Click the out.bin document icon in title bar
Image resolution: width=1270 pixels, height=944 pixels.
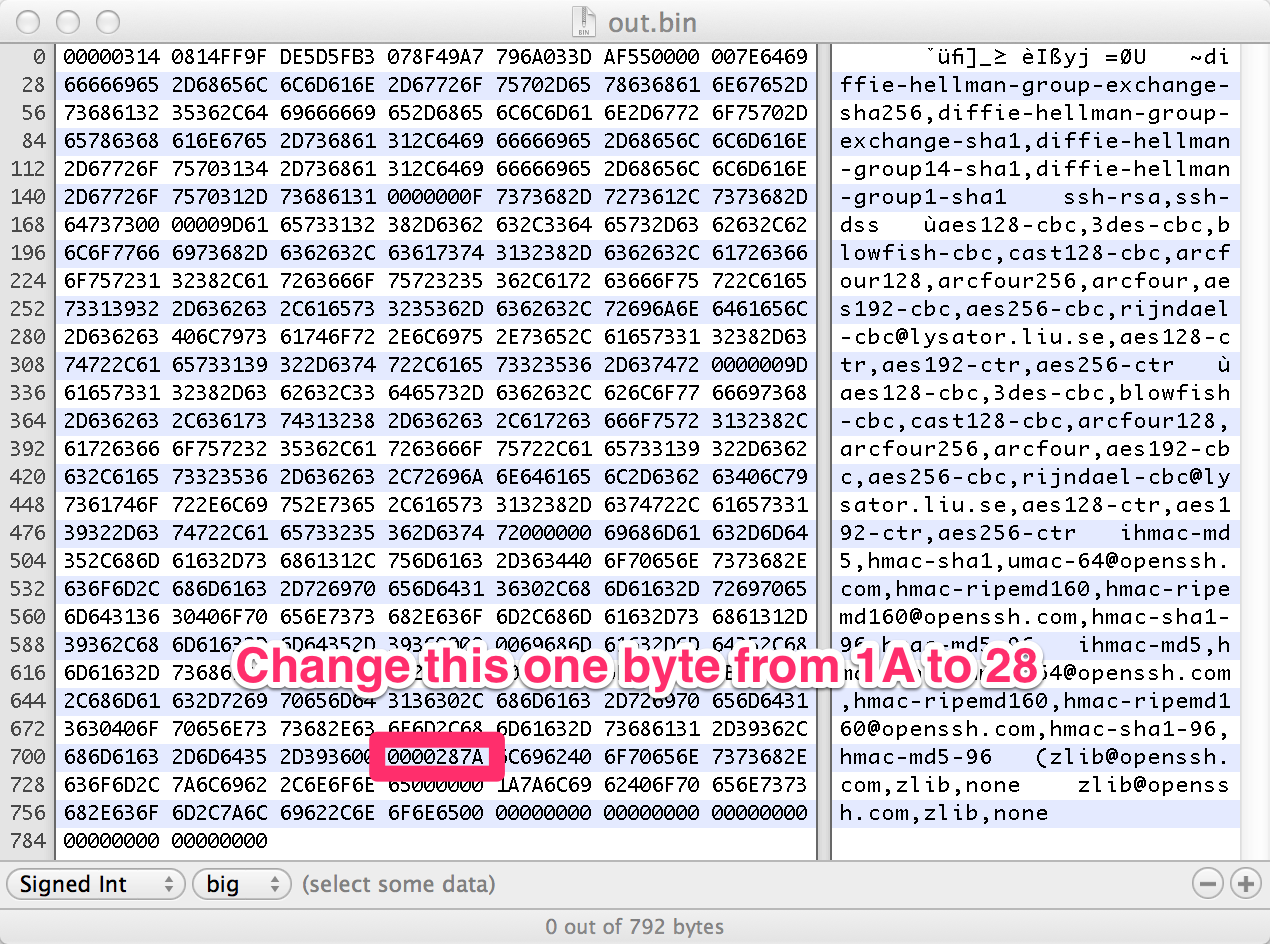582,22
